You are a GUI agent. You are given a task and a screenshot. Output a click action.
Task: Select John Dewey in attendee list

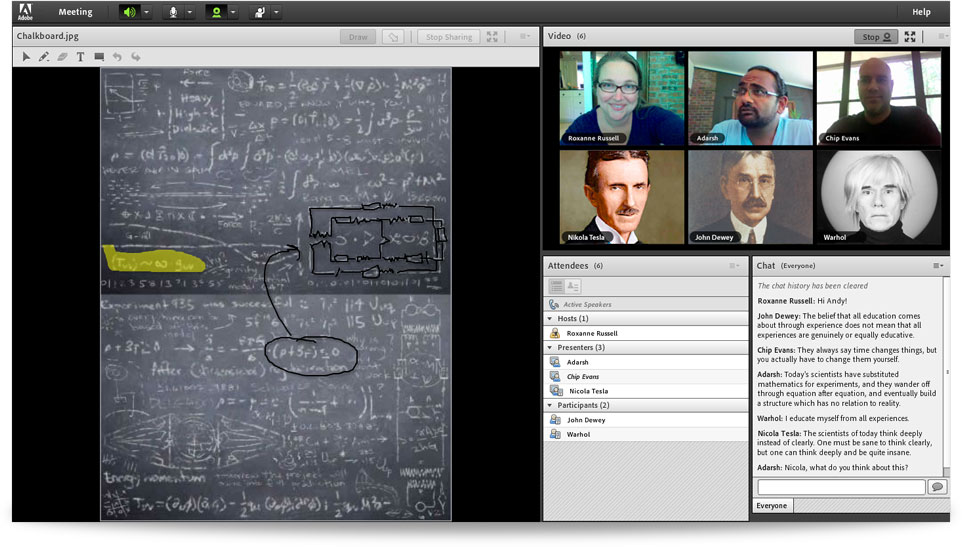point(645,419)
